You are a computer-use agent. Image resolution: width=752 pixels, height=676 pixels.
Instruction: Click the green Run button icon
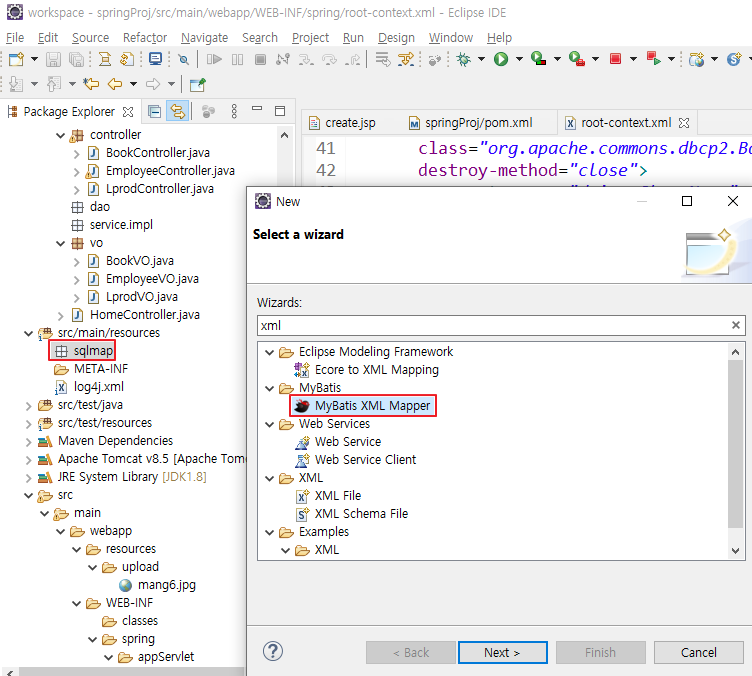501,59
